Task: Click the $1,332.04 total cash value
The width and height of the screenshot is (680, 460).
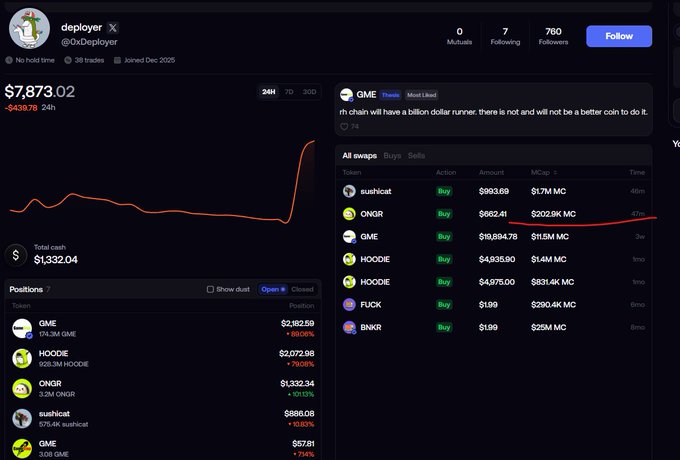Action: tap(56, 260)
